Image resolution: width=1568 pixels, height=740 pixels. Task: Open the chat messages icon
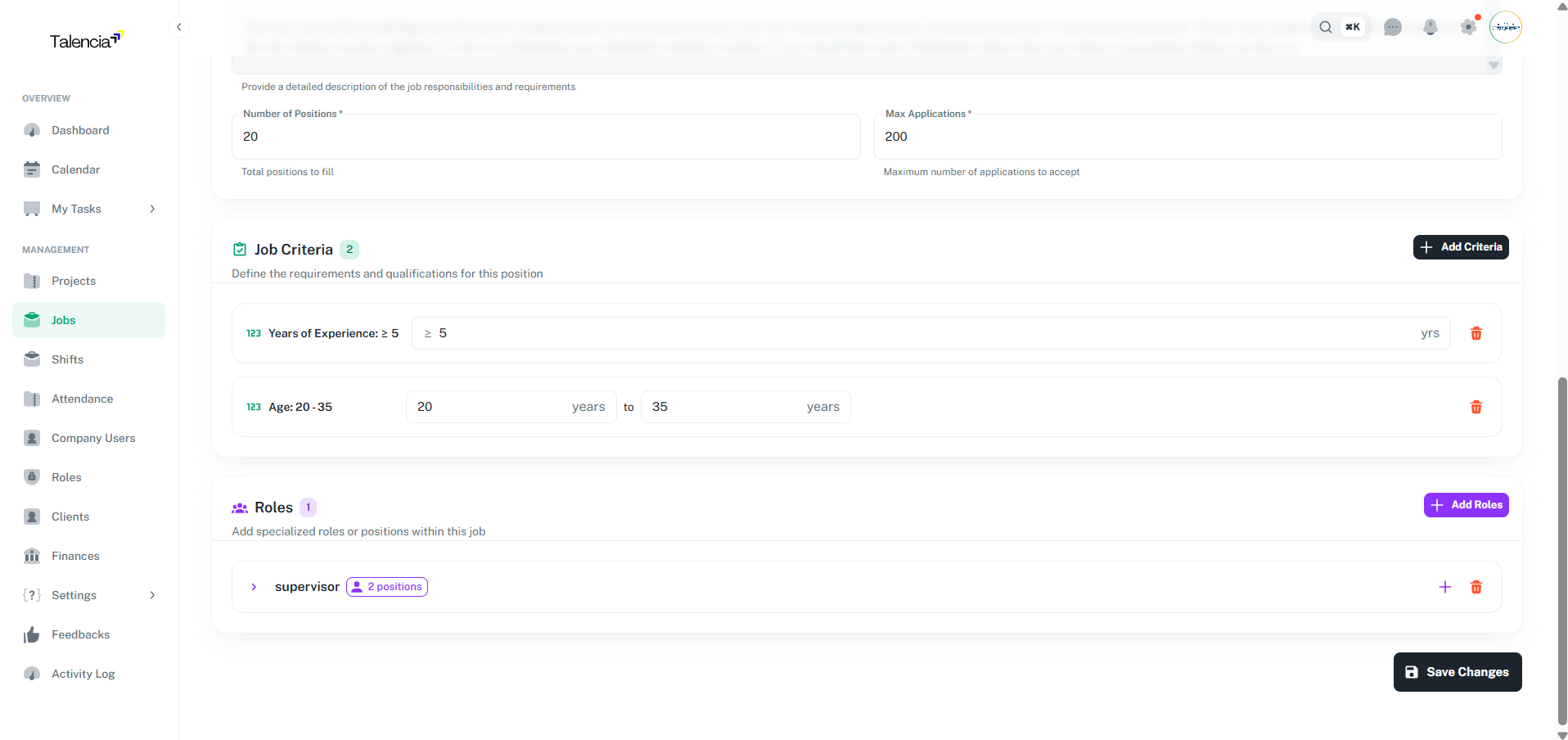(1392, 27)
